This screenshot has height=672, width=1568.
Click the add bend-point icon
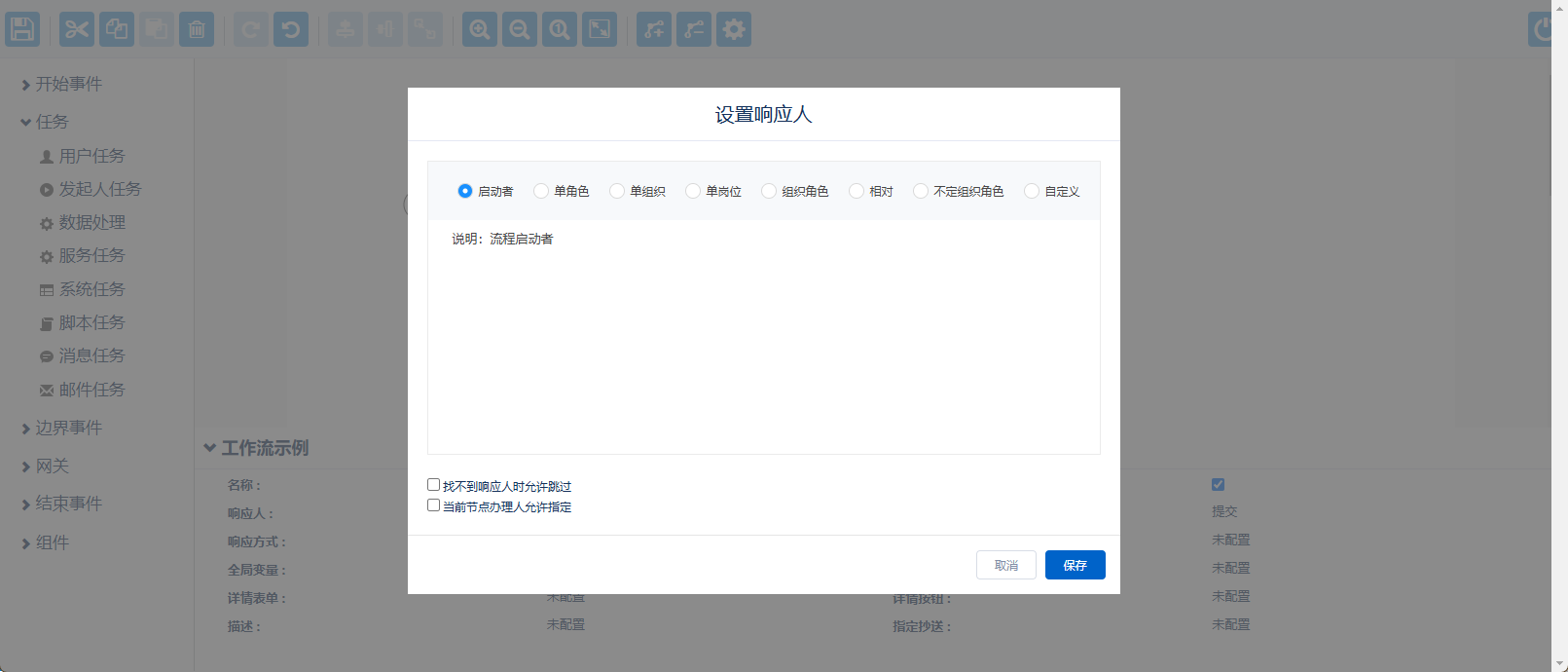[x=654, y=29]
